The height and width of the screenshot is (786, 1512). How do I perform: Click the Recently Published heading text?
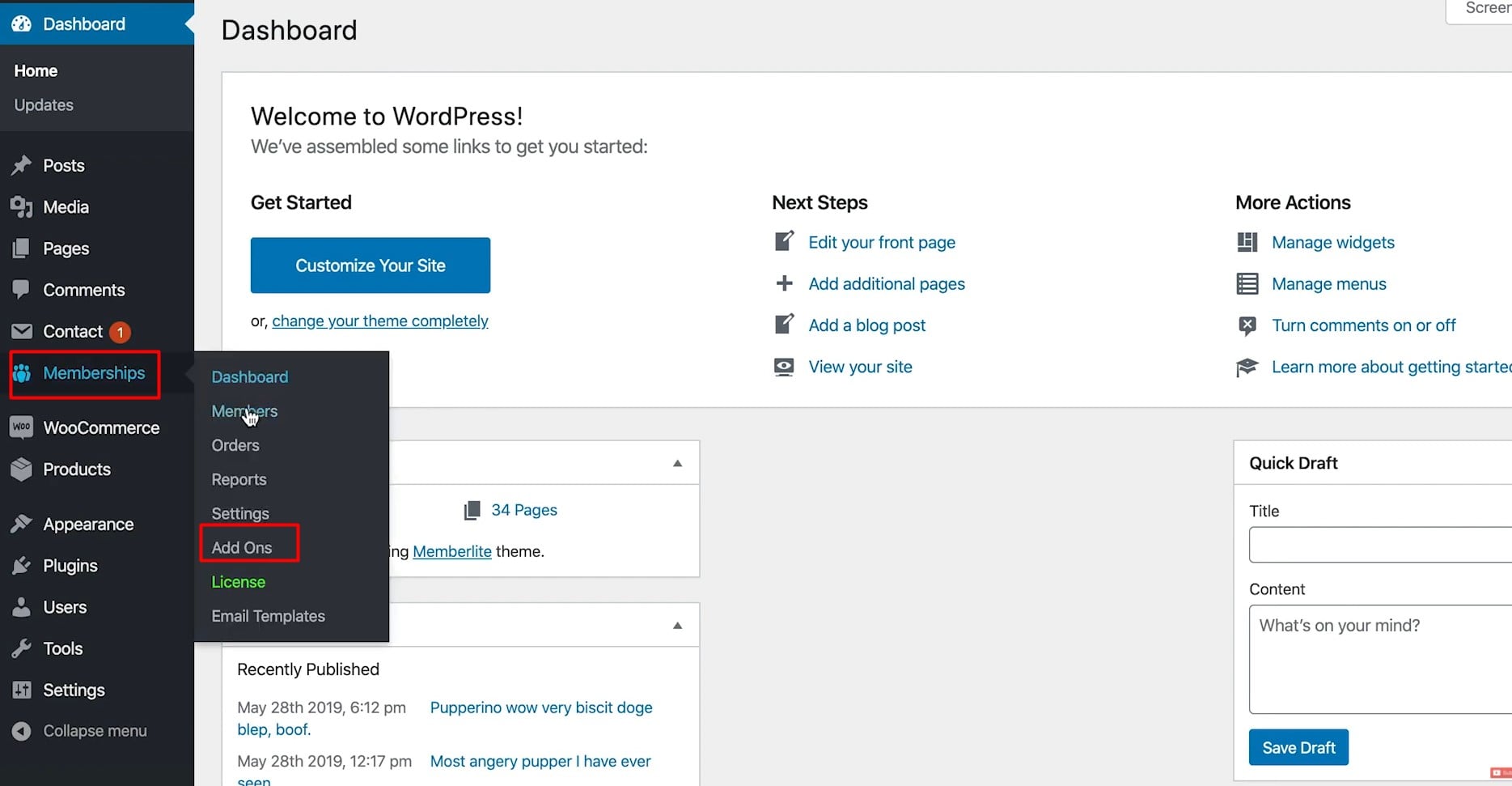pyautogui.click(x=308, y=669)
